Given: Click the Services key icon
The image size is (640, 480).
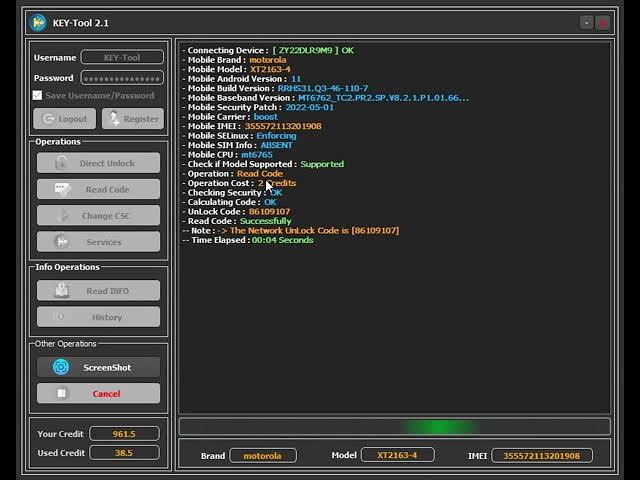Looking at the screenshot, I should tap(62, 242).
